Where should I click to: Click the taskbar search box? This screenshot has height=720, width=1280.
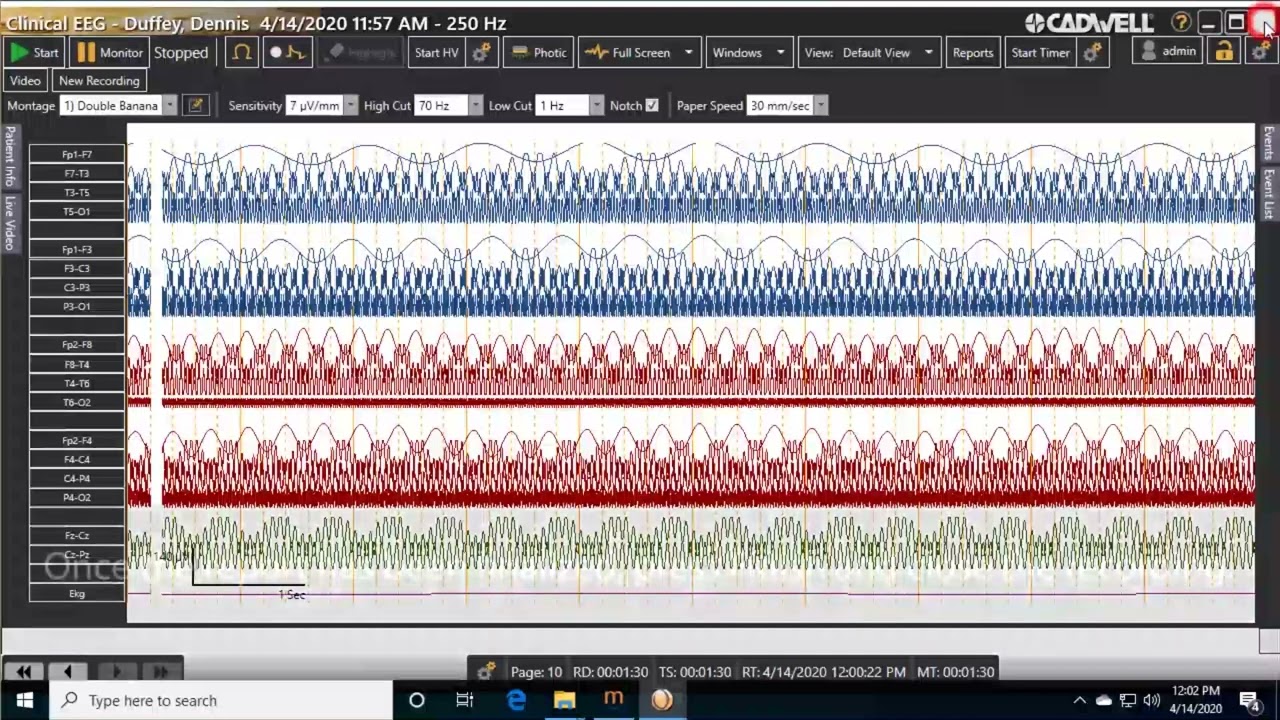pyautogui.click(x=220, y=700)
